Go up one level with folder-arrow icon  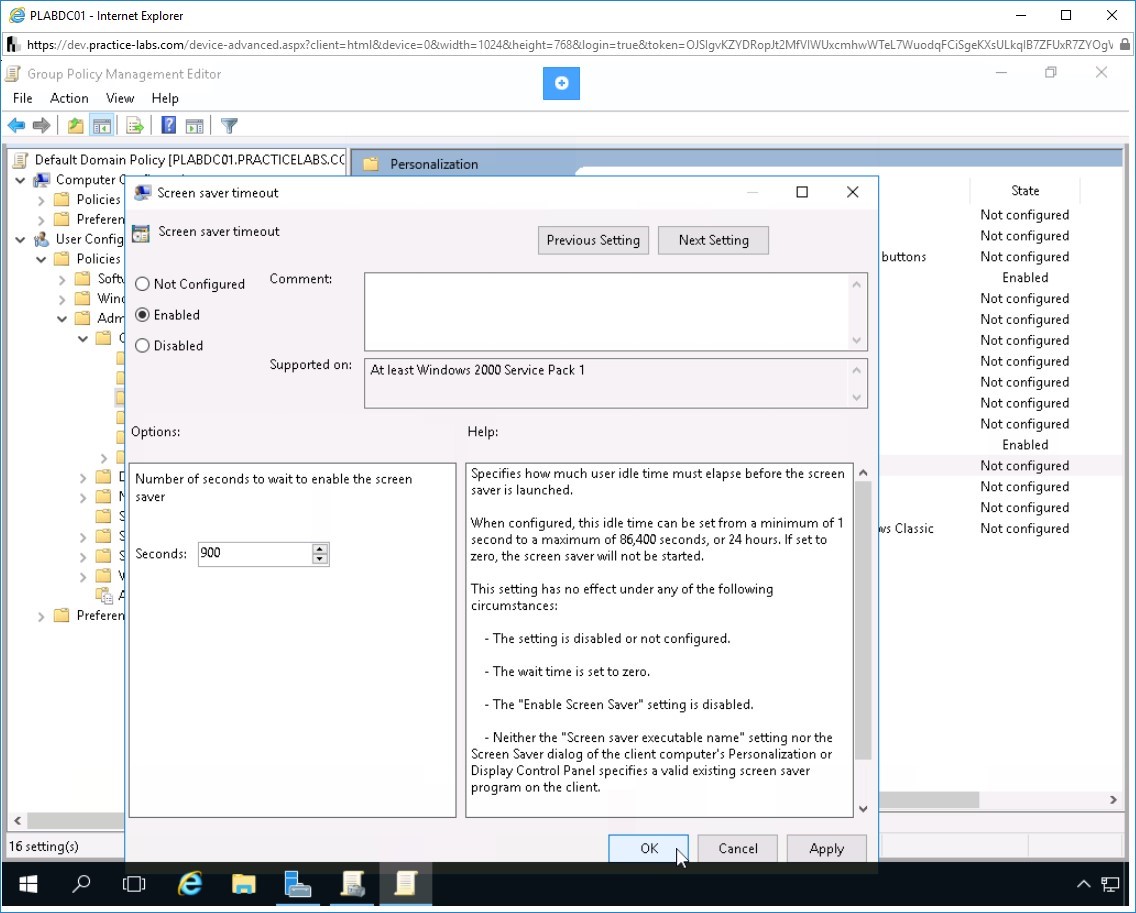pyautogui.click(x=75, y=125)
